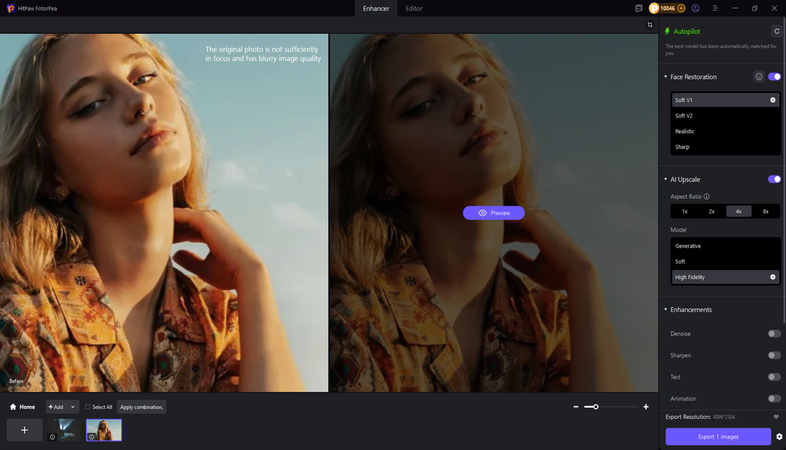This screenshot has width=786, height=450.
Task: Choose the Realistic face model
Action: [x=725, y=131]
